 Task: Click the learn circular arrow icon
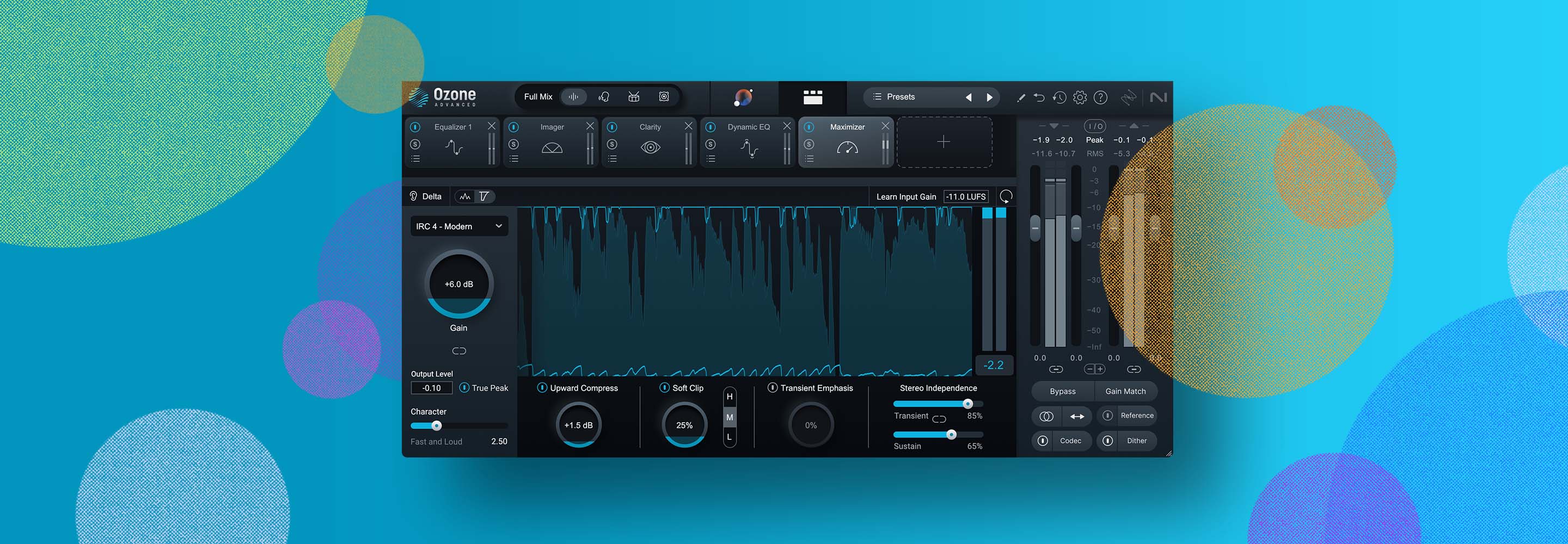pos(1006,196)
